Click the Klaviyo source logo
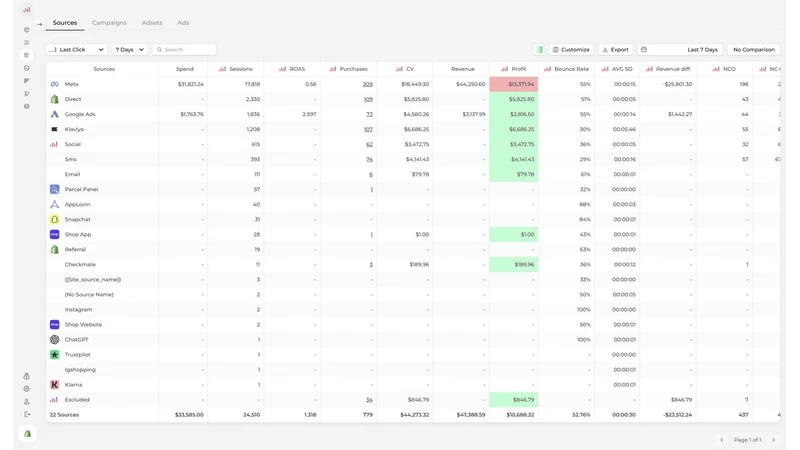Viewport: 800px width, 450px height. click(x=55, y=129)
